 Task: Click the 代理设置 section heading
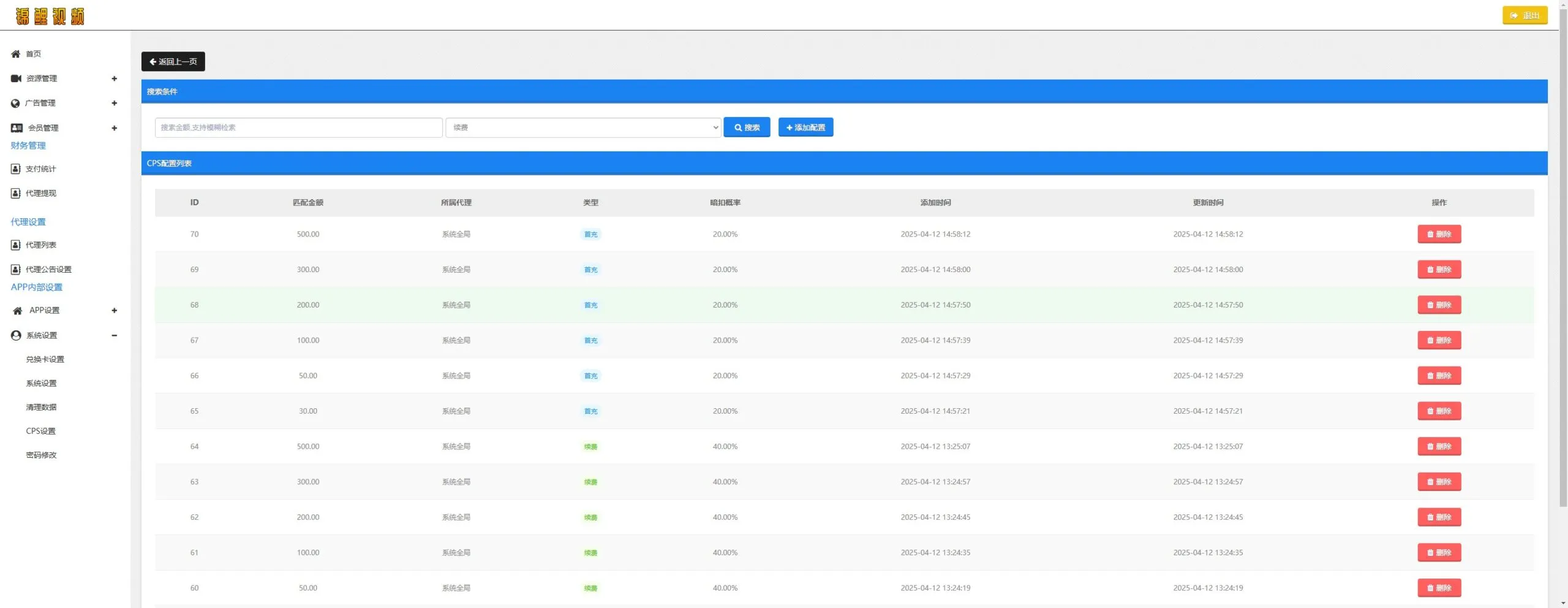[28, 222]
